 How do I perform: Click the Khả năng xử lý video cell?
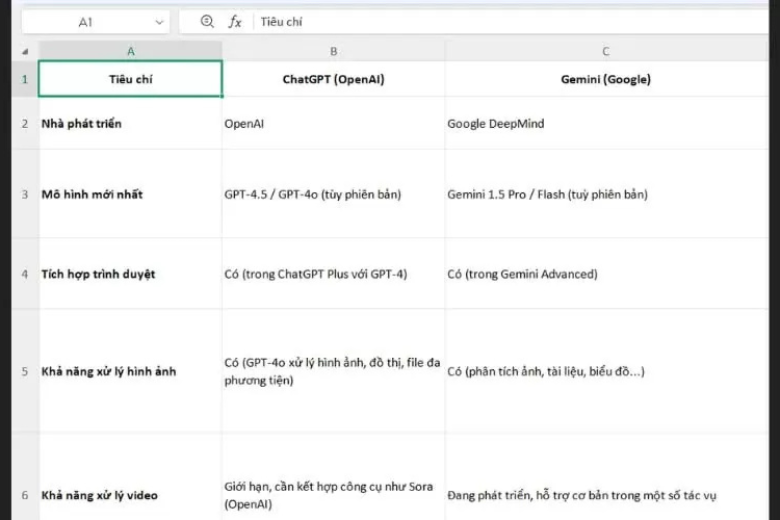point(130,495)
